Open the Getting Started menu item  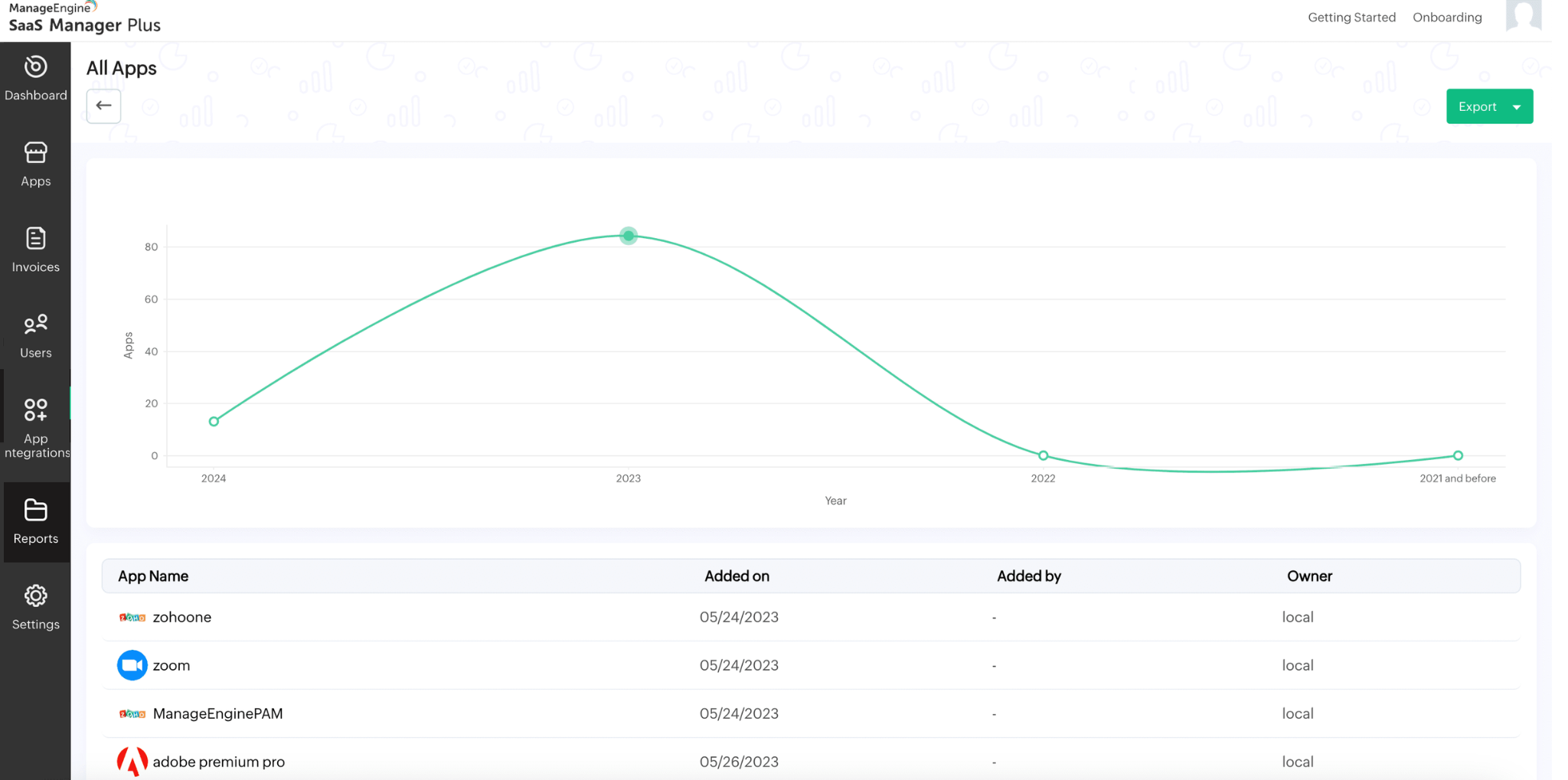coord(1351,17)
